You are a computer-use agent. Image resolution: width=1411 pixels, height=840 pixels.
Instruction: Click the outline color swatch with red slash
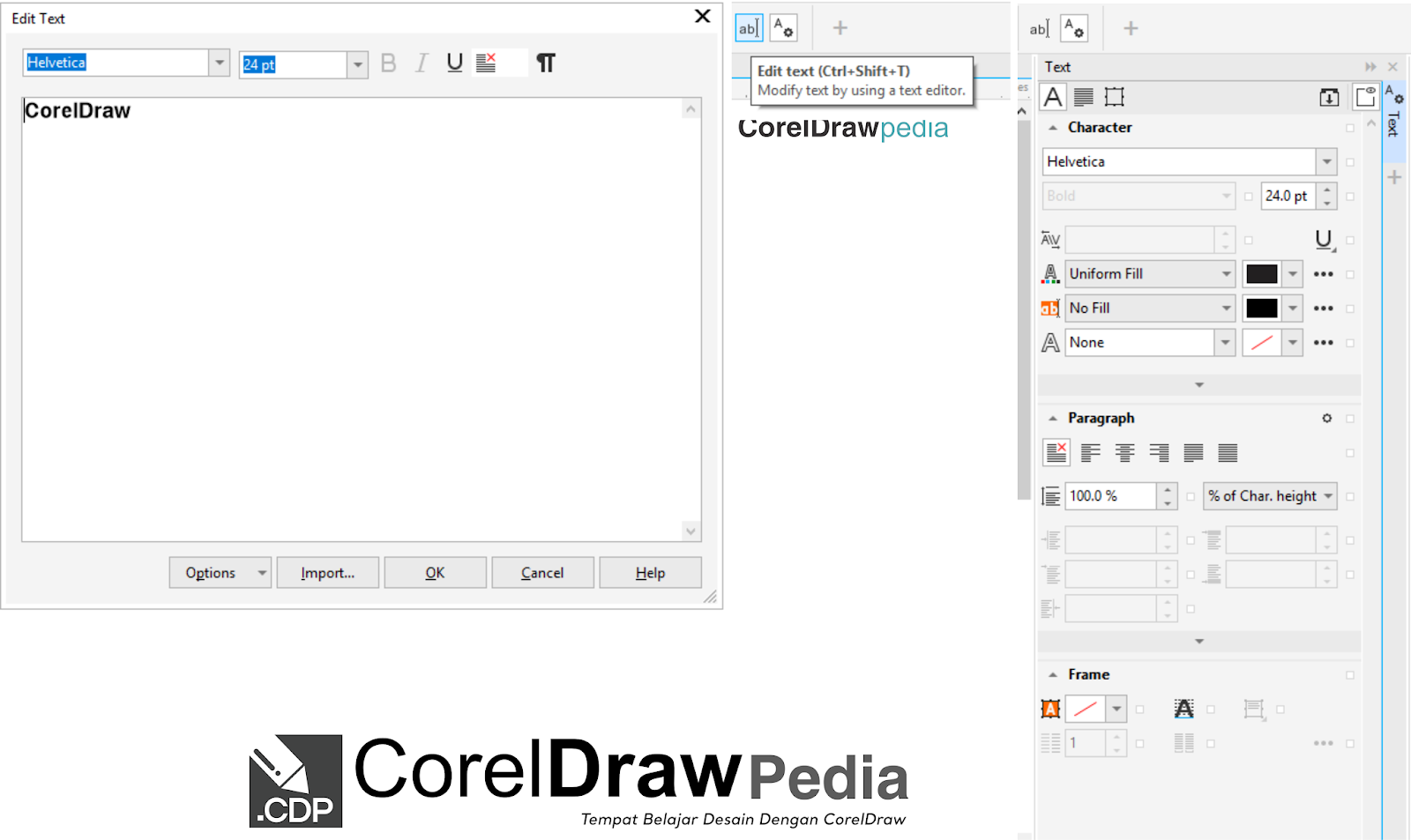pyautogui.click(x=1261, y=343)
